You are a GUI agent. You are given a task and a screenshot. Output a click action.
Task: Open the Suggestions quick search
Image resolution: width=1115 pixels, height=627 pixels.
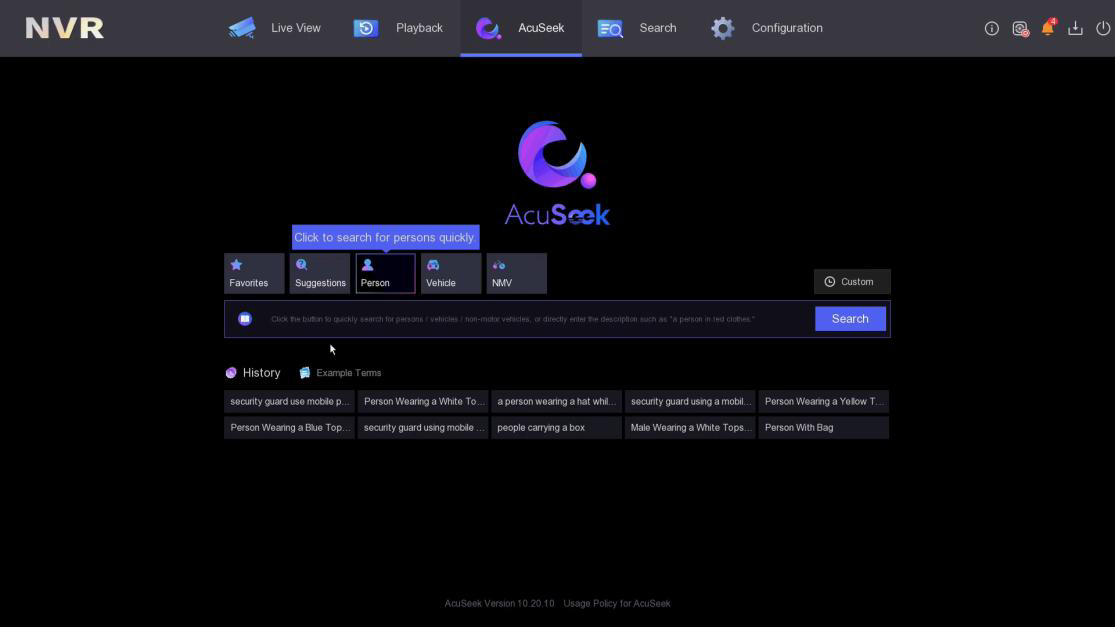[320, 273]
